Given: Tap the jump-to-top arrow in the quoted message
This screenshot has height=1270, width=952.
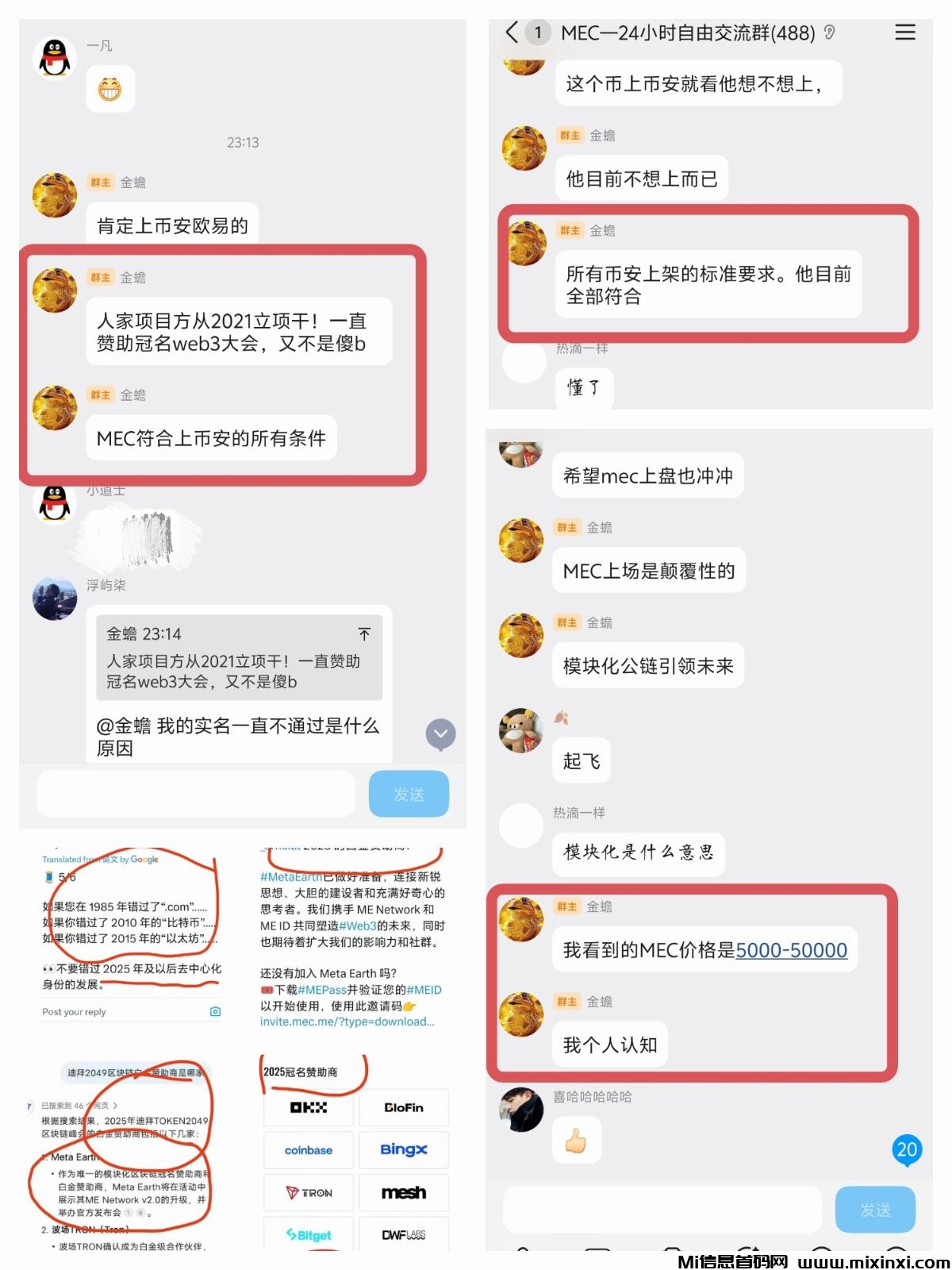Looking at the screenshot, I should [364, 633].
